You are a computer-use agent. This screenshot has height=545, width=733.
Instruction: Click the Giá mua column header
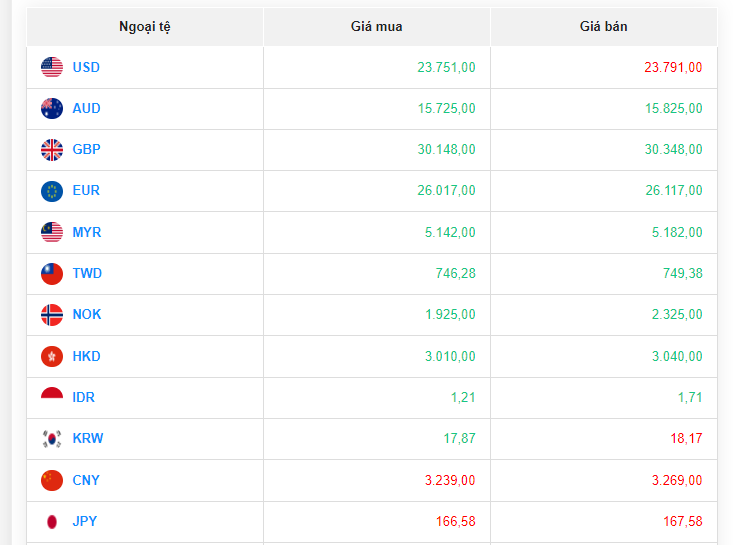[x=376, y=26]
